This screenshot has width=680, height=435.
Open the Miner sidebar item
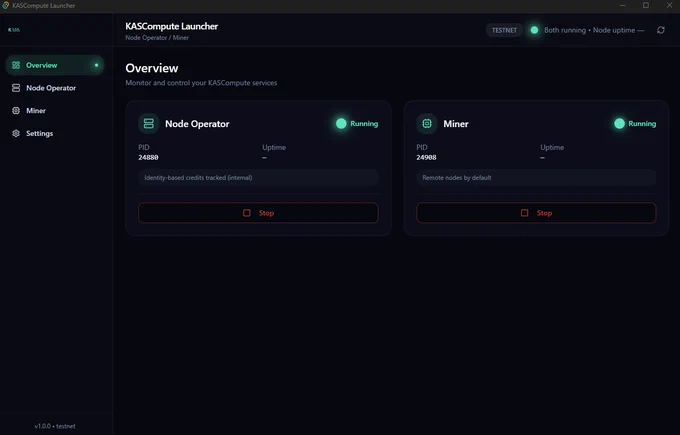55,111
